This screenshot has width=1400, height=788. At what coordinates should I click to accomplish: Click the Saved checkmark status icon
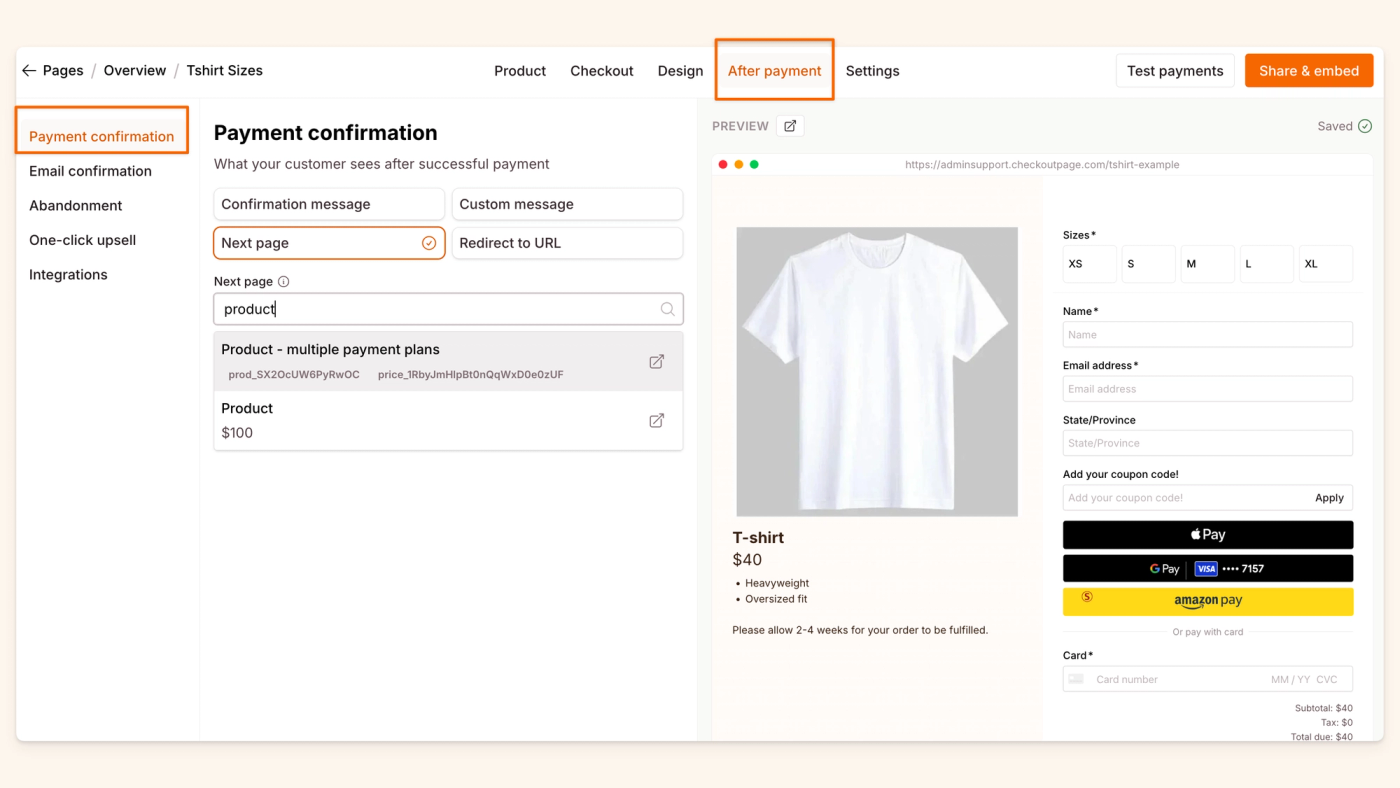coord(1365,126)
